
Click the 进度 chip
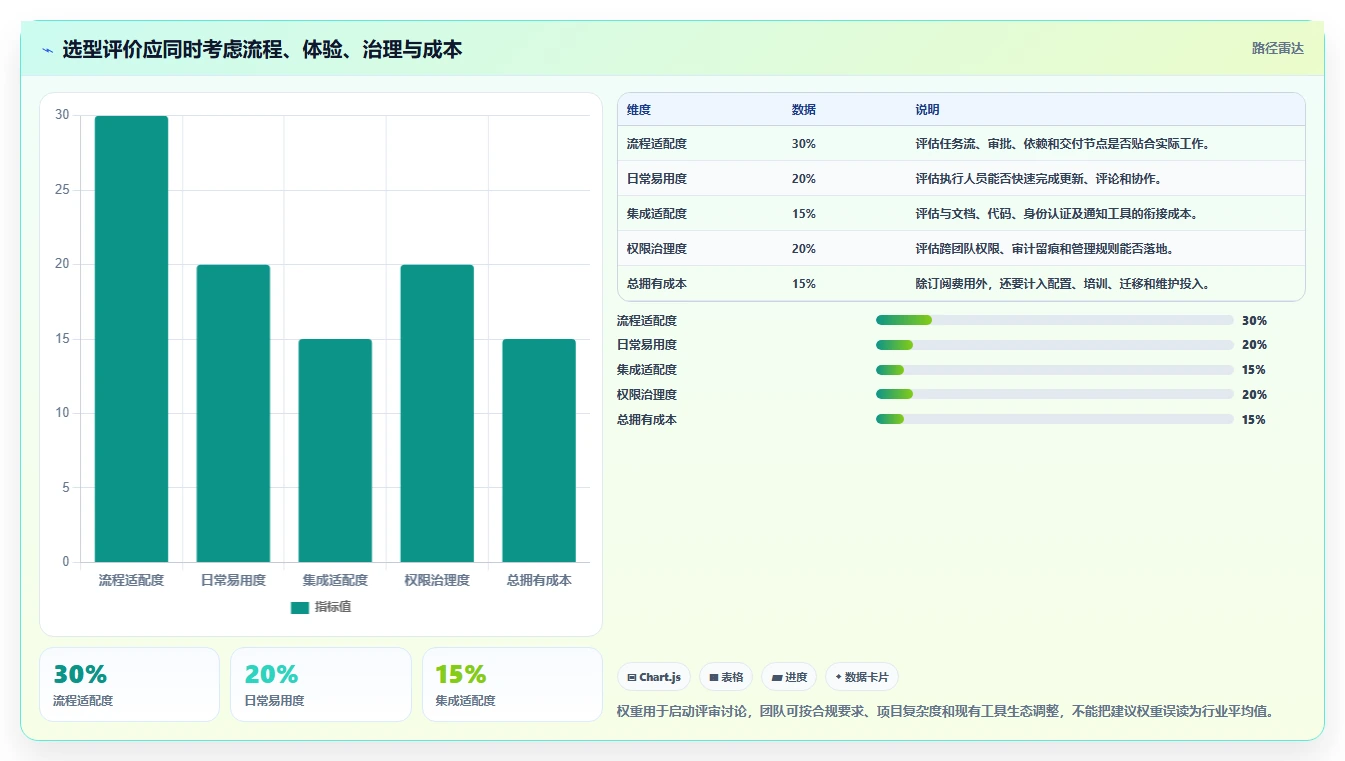pyautogui.click(x=789, y=677)
